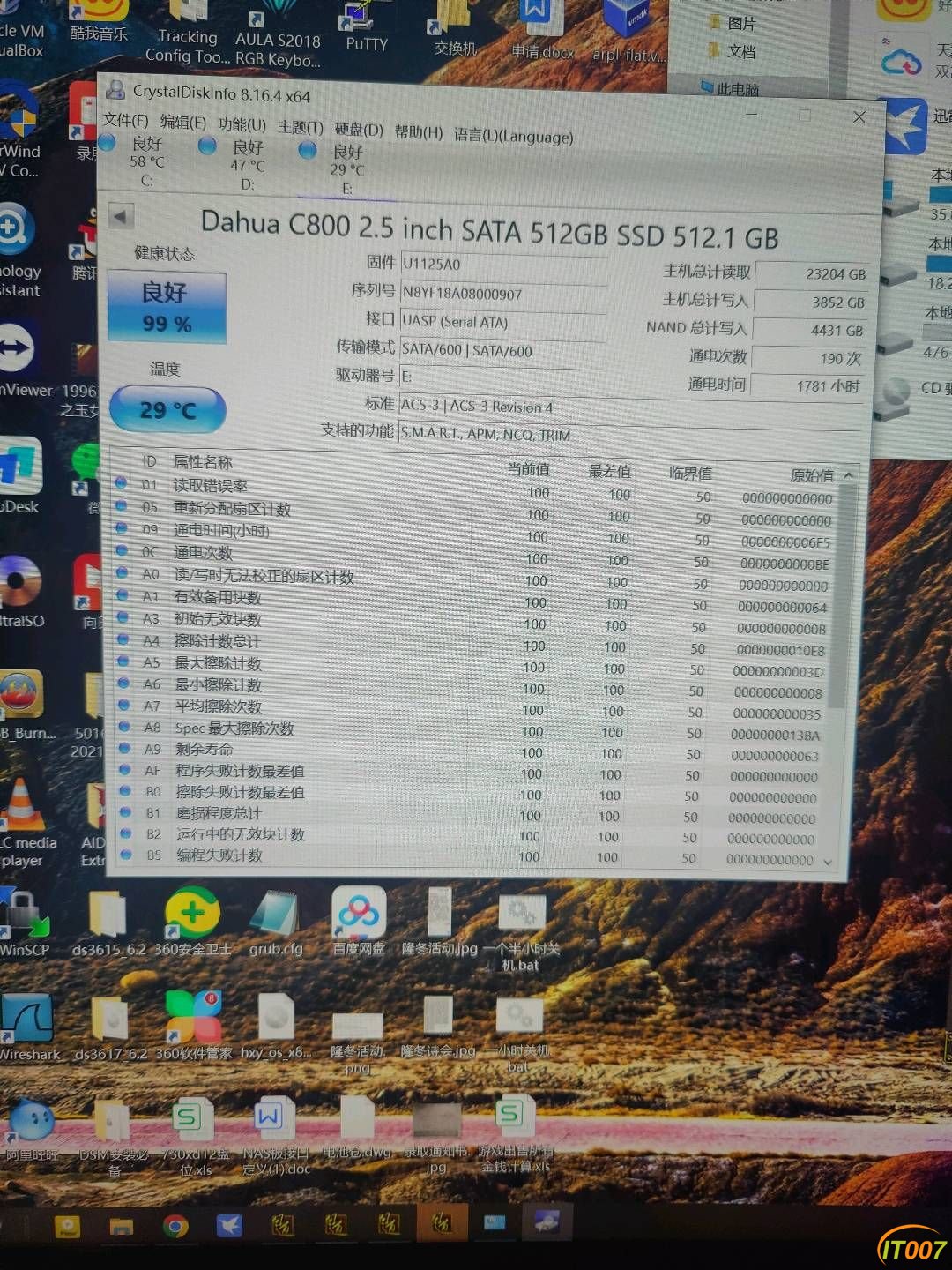Select the ds3617_6.2 folder icon

(x=110, y=1028)
